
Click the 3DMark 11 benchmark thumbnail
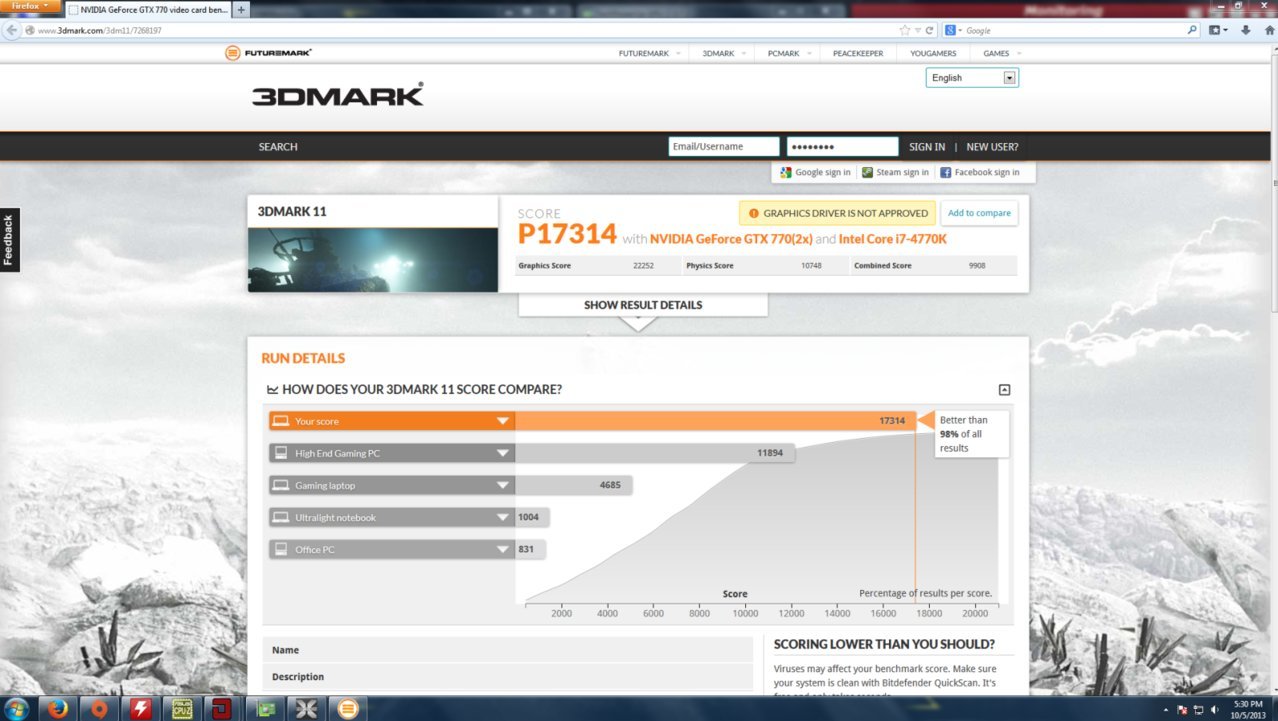pyautogui.click(x=373, y=260)
